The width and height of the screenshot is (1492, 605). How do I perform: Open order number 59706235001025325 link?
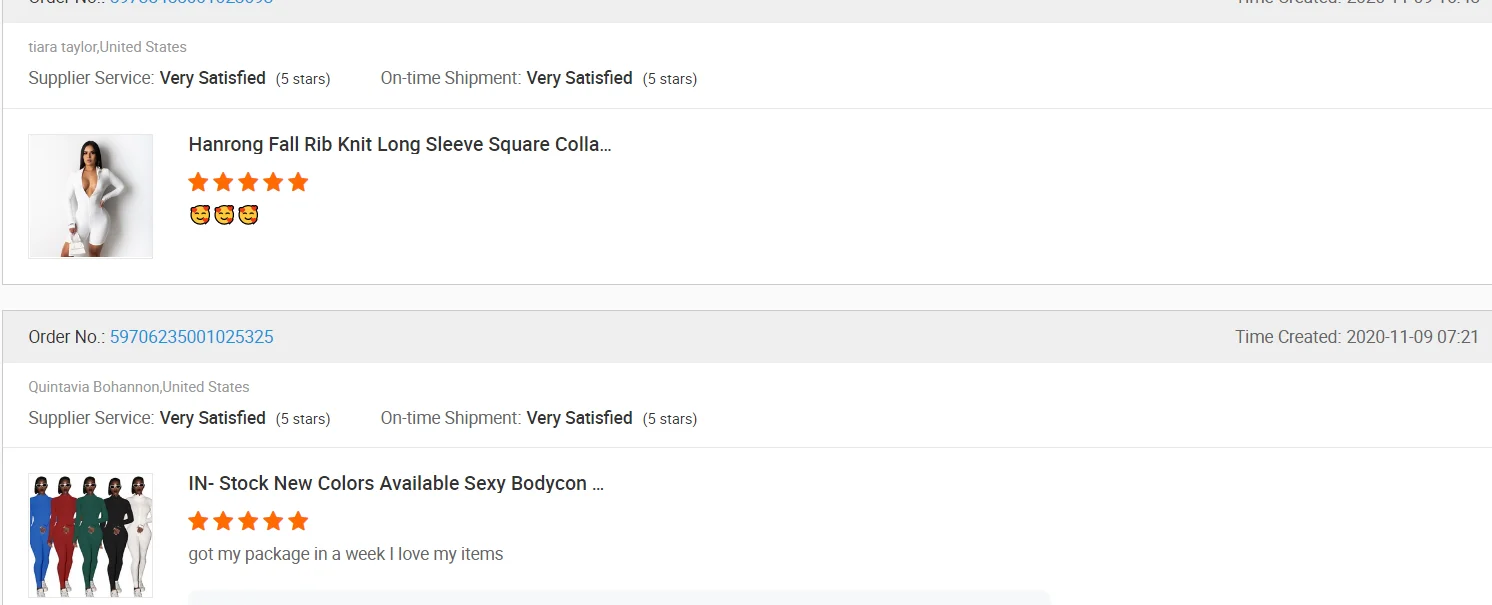coord(191,337)
